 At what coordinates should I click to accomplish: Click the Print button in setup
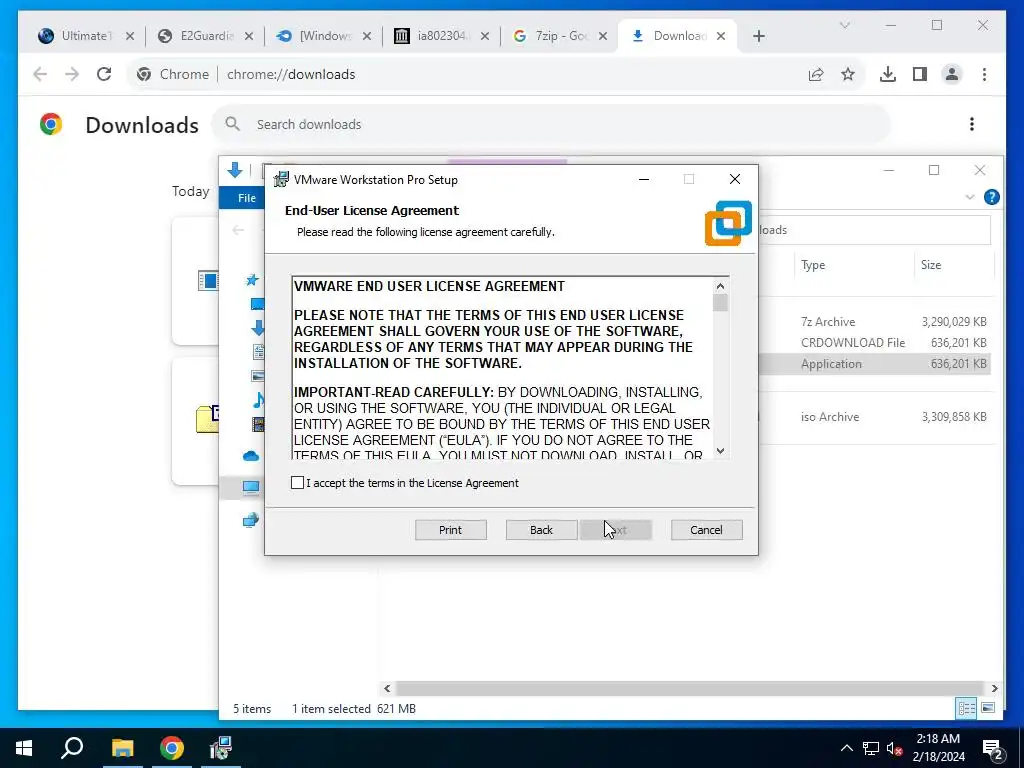pyautogui.click(x=451, y=530)
